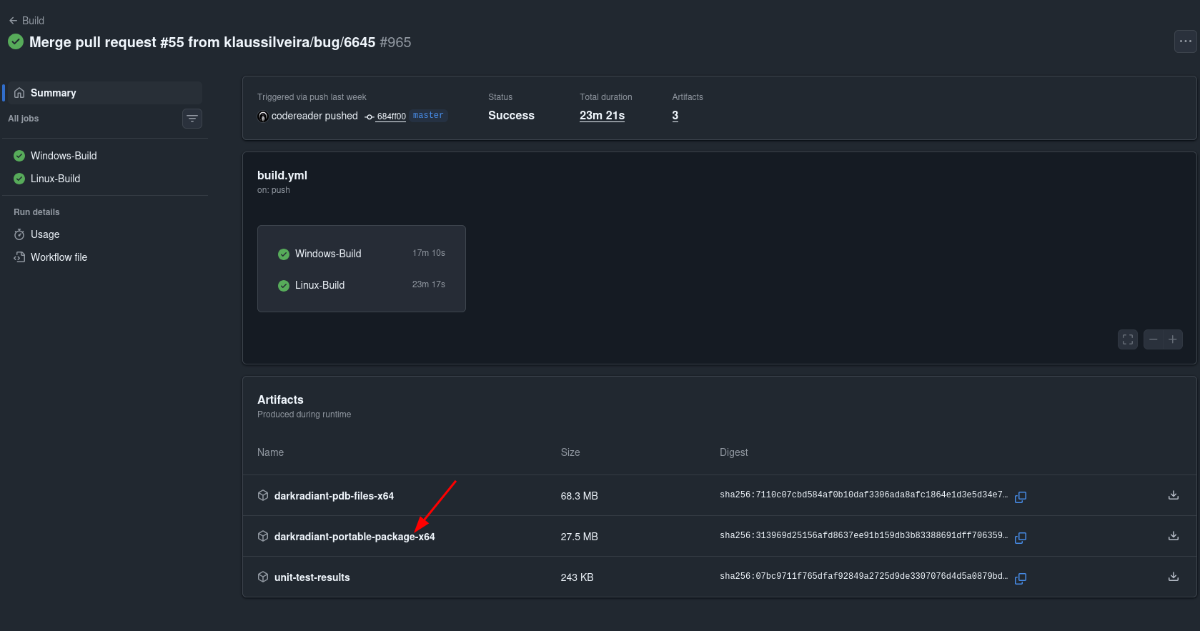Screen dimensions: 1200x631
Task: Copy digest of darkradiant-pdb-files-x64
Action: click(x=1021, y=496)
